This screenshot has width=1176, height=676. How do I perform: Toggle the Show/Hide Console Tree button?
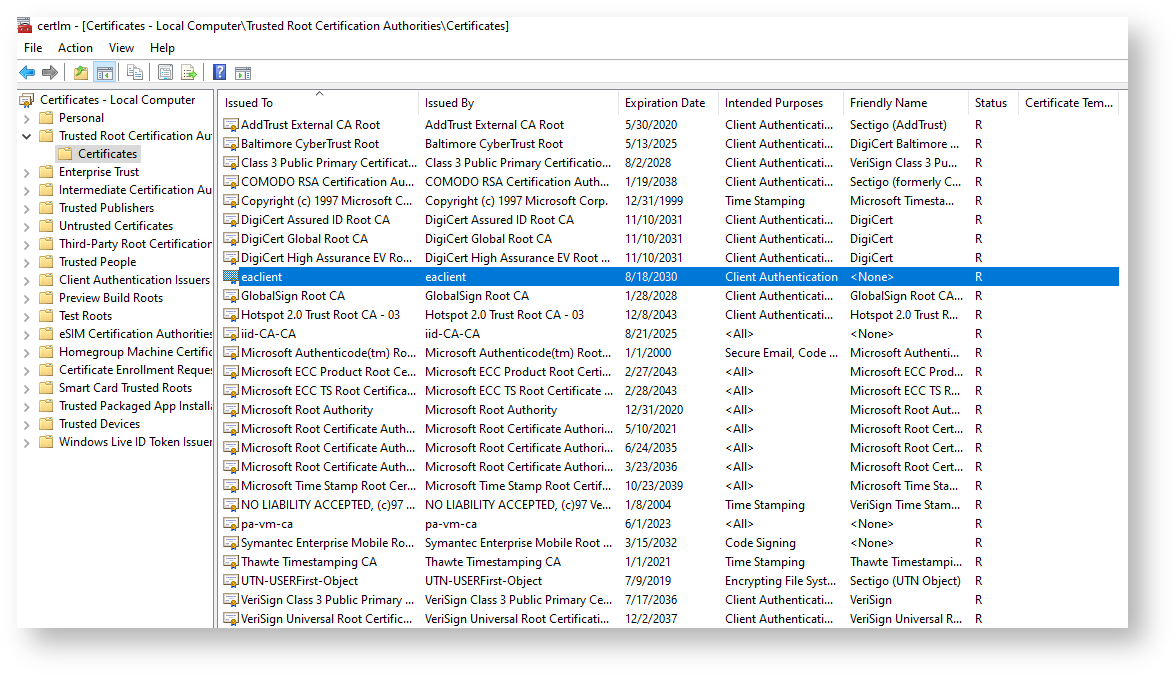(x=104, y=72)
